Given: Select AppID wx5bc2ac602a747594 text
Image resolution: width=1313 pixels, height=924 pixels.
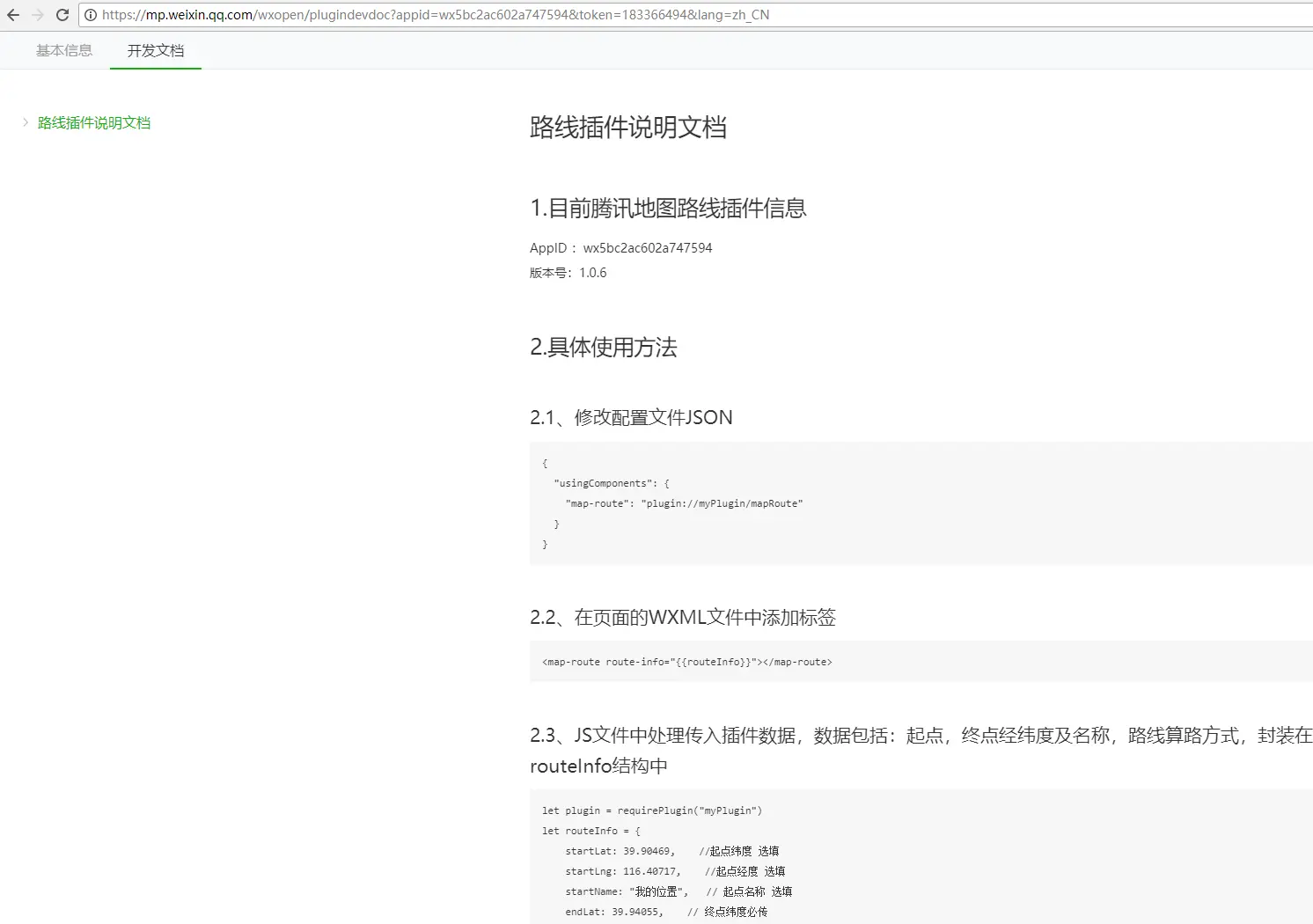Looking at the screenshot, I should (621, 248).
